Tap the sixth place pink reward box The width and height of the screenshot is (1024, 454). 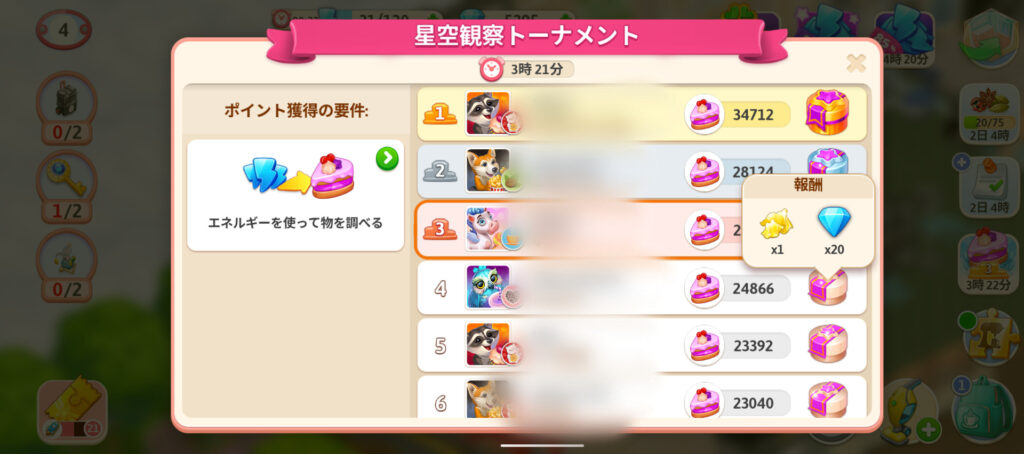click(828, 400)
